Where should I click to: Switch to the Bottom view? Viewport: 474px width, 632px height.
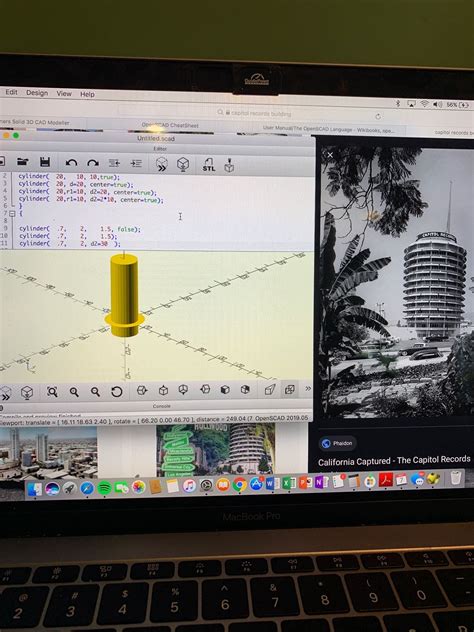[183, 390]
